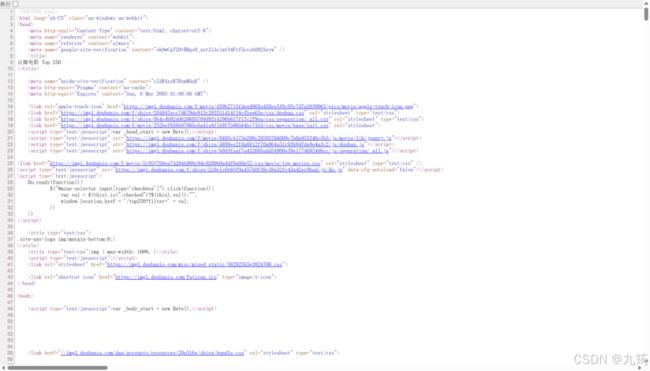Click the Do.ready(function() line 28
Screen dimensions: 650x371
(56, 182)
